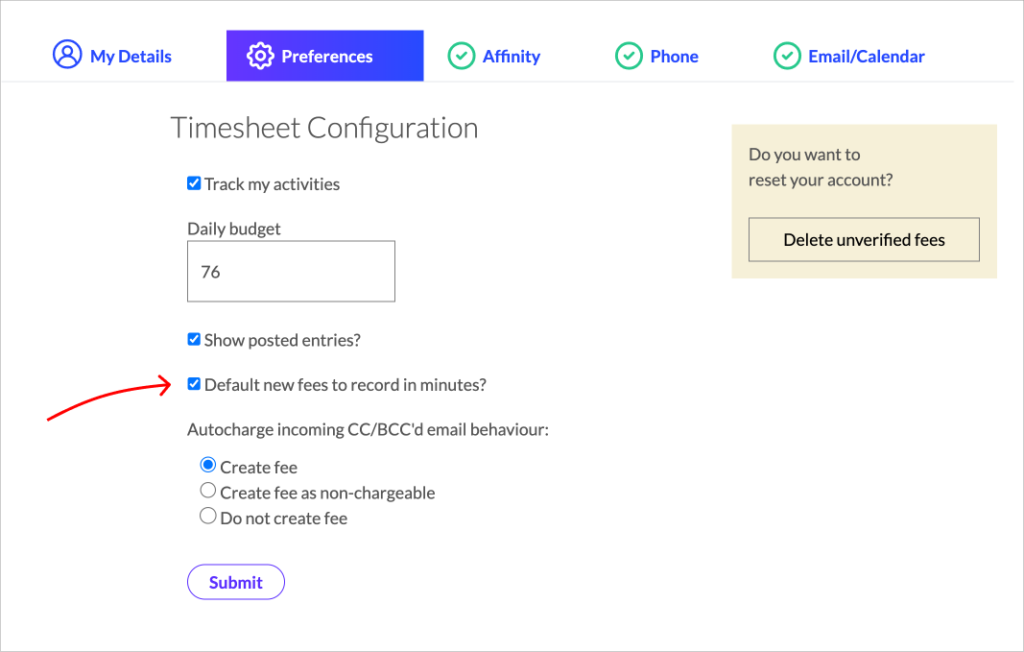The width and height of the screenshot is (1024, 652).
Task: Switch to the Affinity tab
Action: click(511, 57)
